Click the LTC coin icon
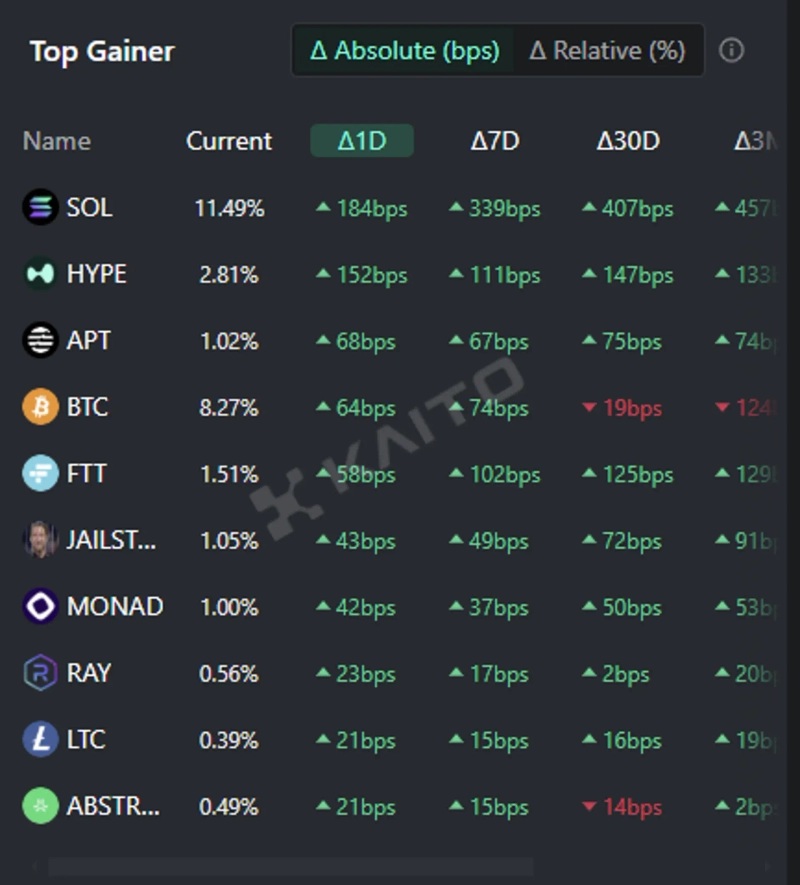The width and height of the screenshot is (800, 885). point(40,740)
